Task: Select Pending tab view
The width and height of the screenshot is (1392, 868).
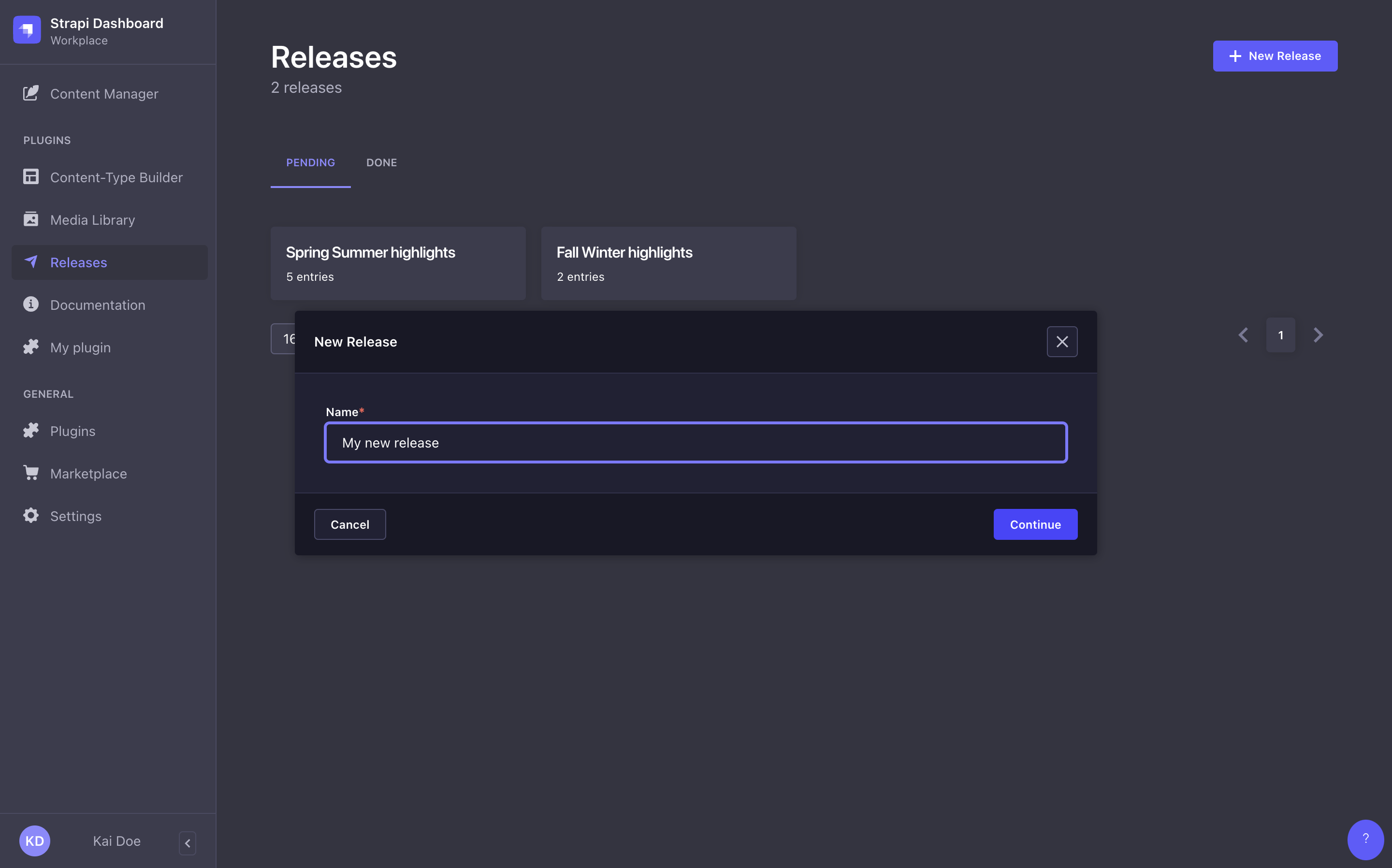Action: coord(310,162)
